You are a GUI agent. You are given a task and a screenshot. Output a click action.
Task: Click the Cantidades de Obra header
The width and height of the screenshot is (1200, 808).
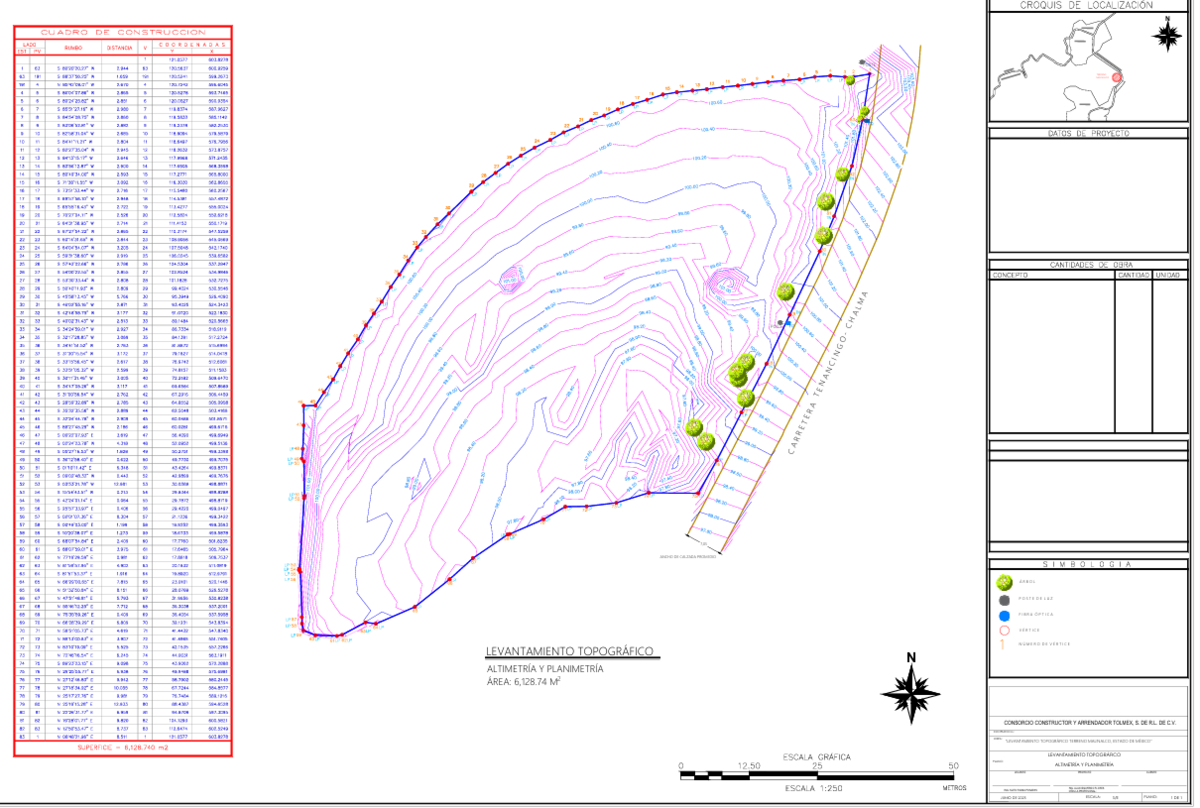tap(1088, 264)
